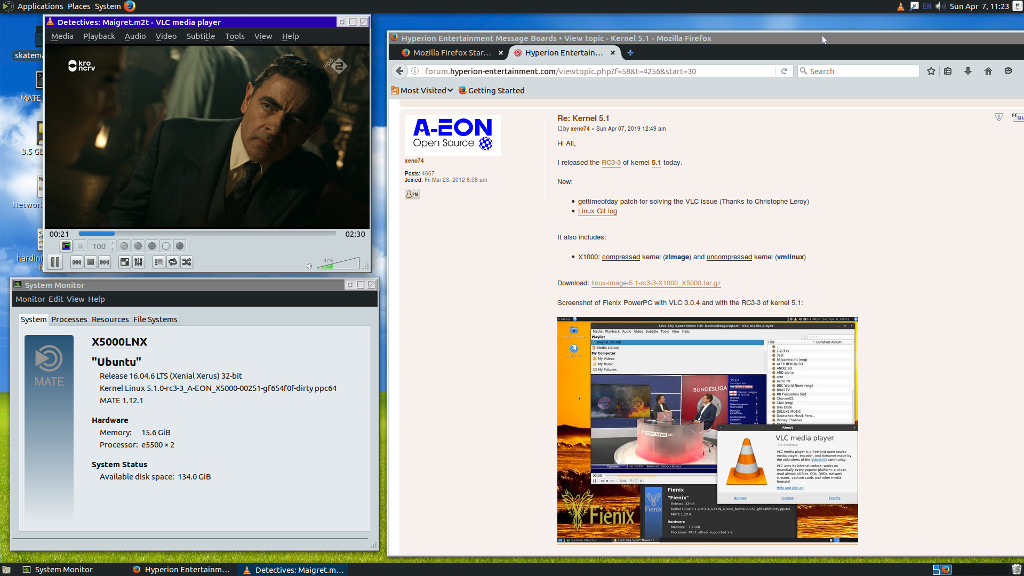Go to Firefox home page

click(988, 71)
